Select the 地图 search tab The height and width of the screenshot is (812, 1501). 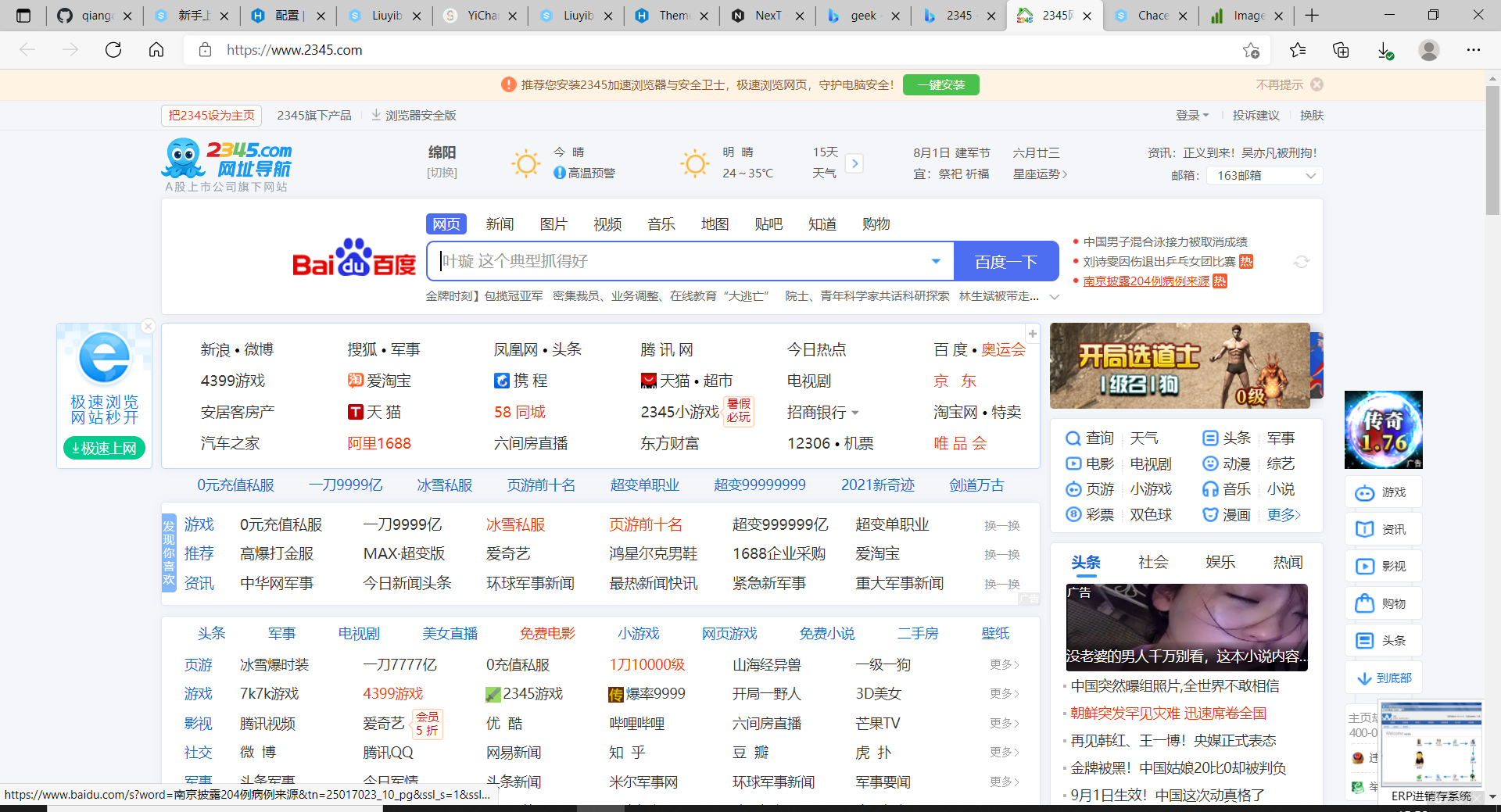(x=715, y=224)
